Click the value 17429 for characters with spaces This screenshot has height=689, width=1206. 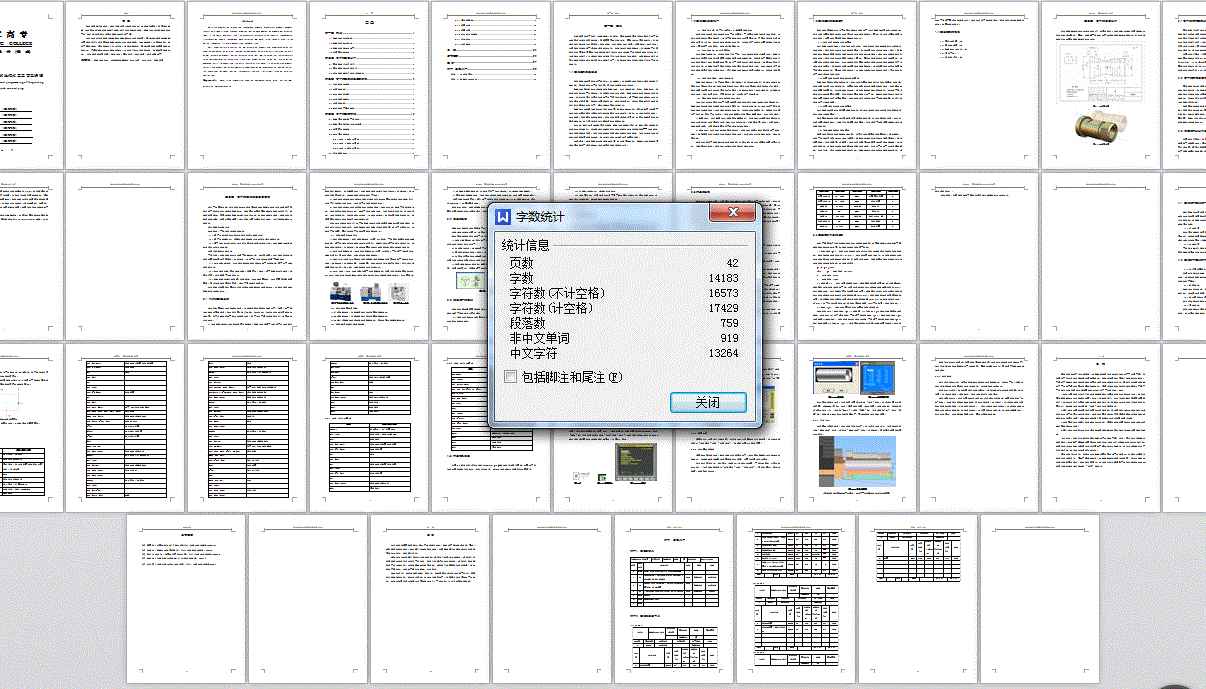click(721, 308)
